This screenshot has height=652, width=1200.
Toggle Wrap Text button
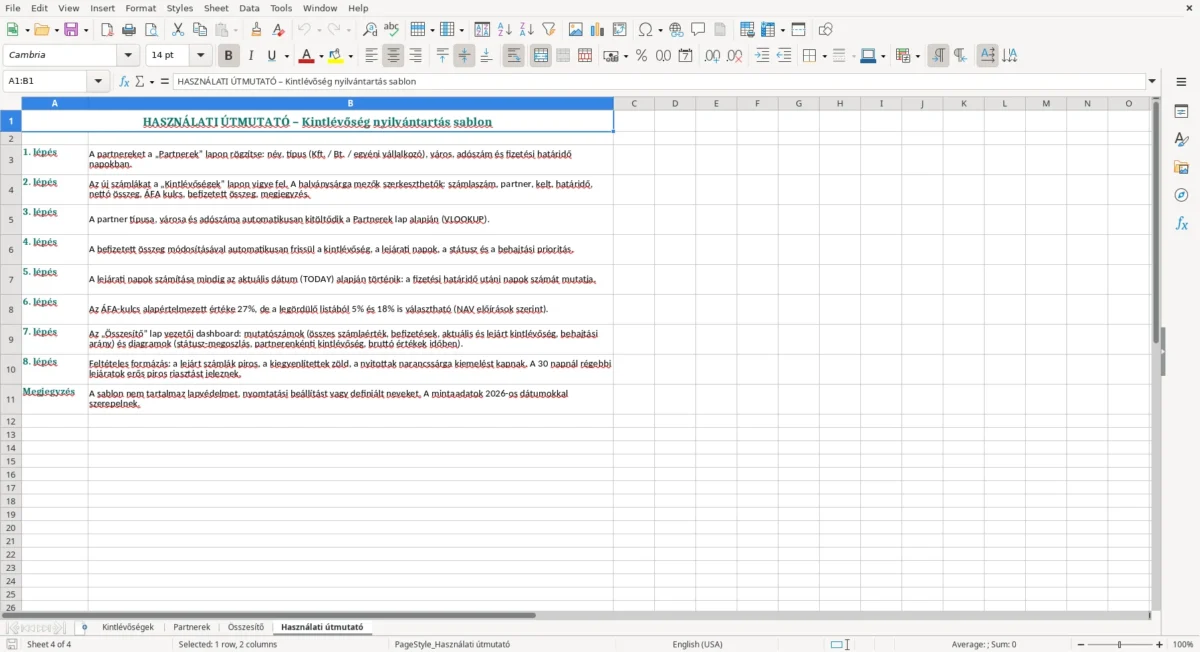pos(514,56)
